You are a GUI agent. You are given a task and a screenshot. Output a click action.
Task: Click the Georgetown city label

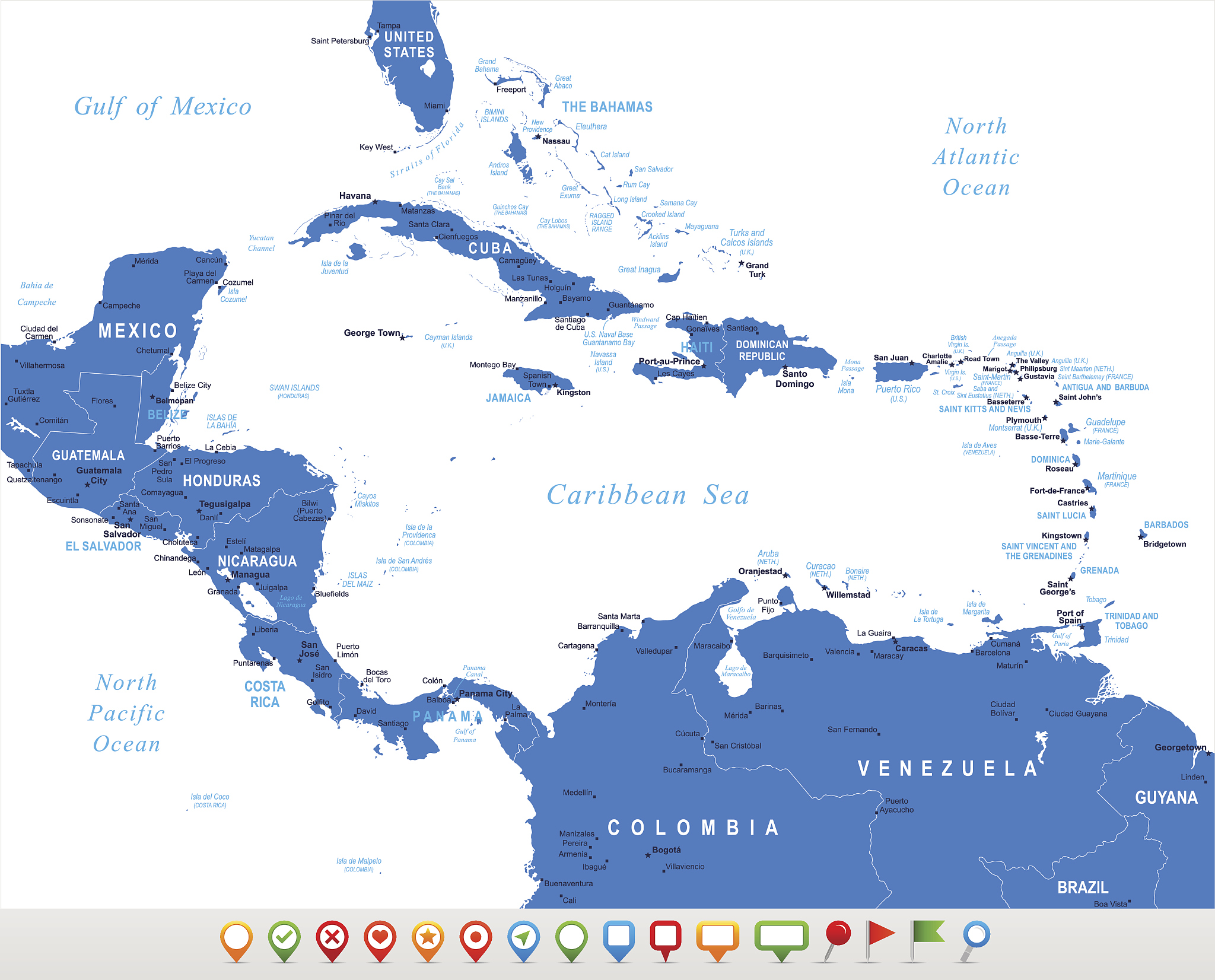coord(1181,747)
